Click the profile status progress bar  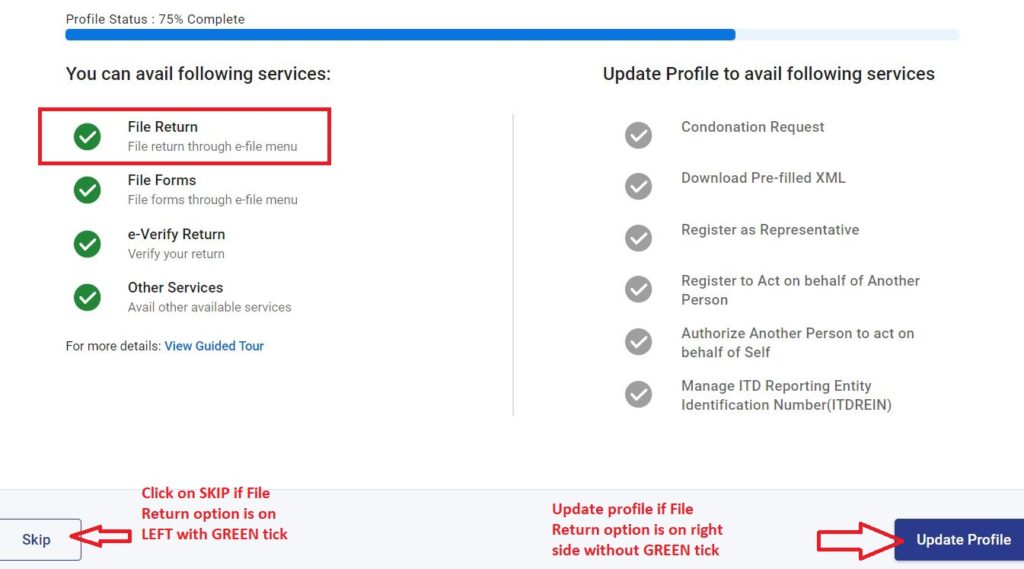point(512,35)
